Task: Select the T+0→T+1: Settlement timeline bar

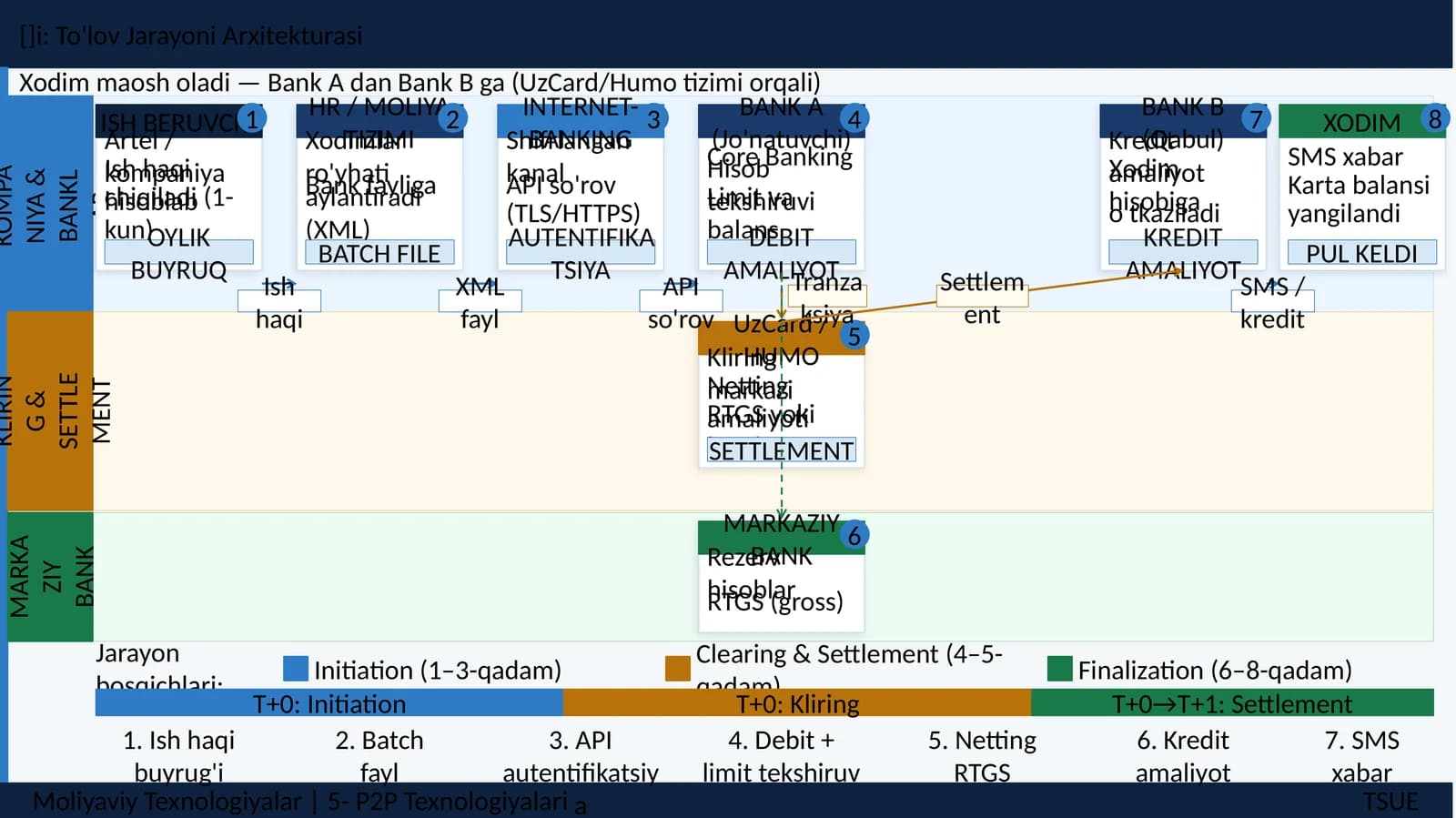Action: tap(1232, 702)
